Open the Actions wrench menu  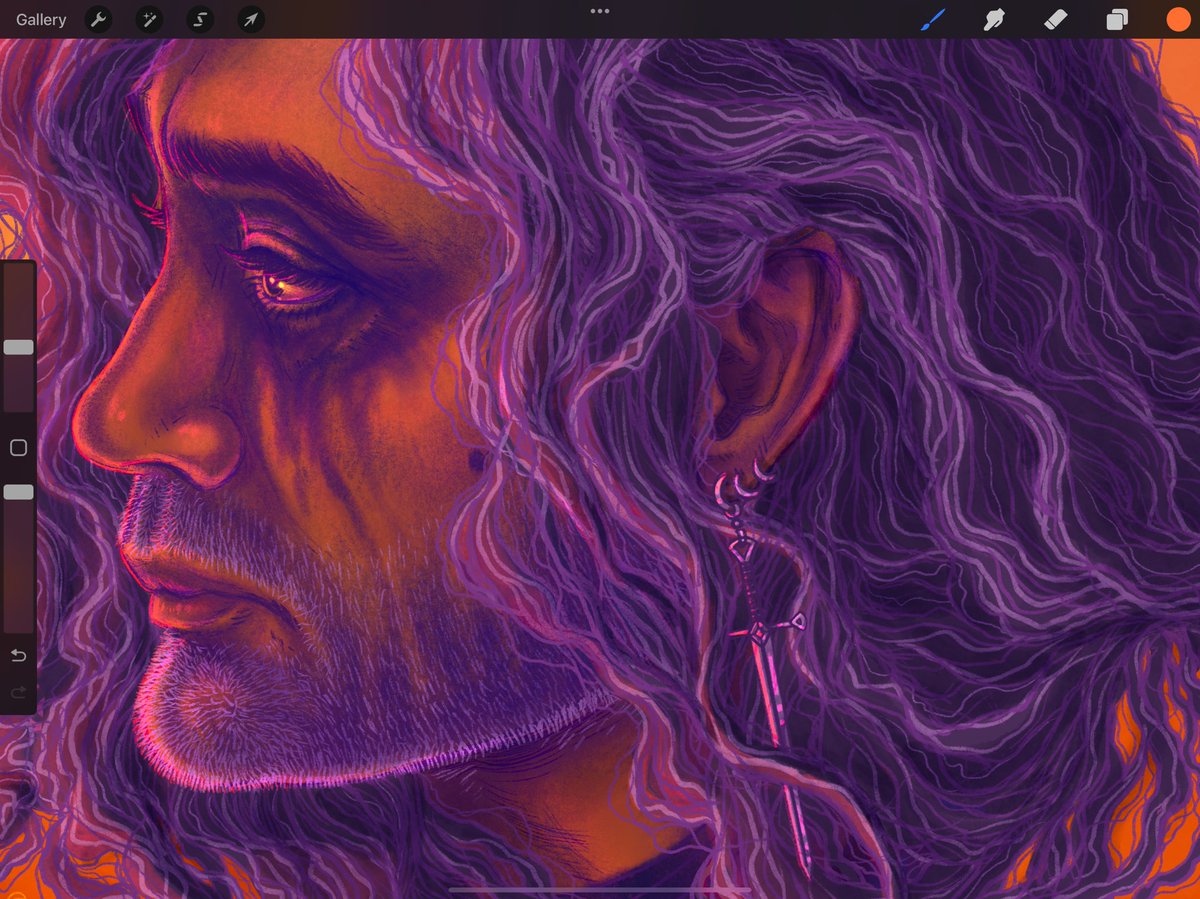[x=98, y=19]
